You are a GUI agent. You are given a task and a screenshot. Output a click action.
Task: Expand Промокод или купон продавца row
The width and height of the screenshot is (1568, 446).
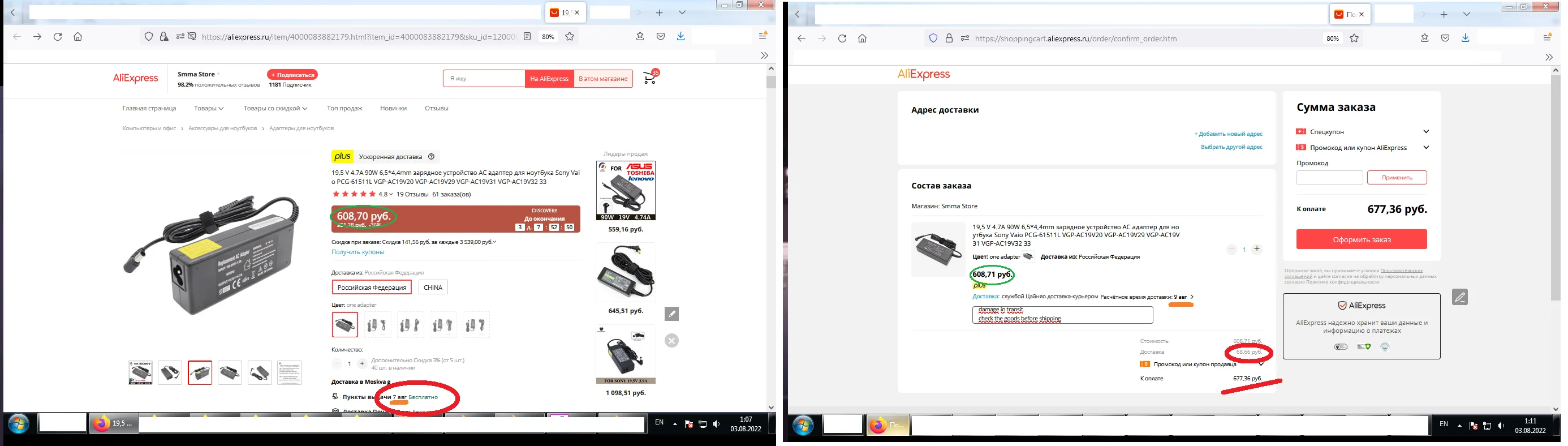coord(1261,364)
